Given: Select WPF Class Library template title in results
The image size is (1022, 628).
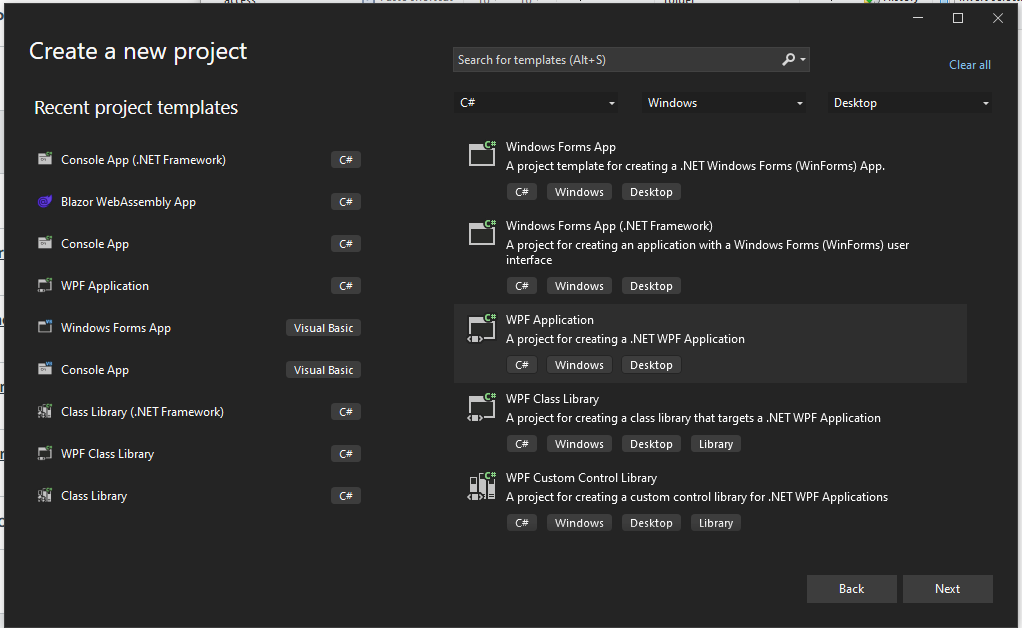Looking at the screenshot, I should pyautogui.click(x=552, y=399).
